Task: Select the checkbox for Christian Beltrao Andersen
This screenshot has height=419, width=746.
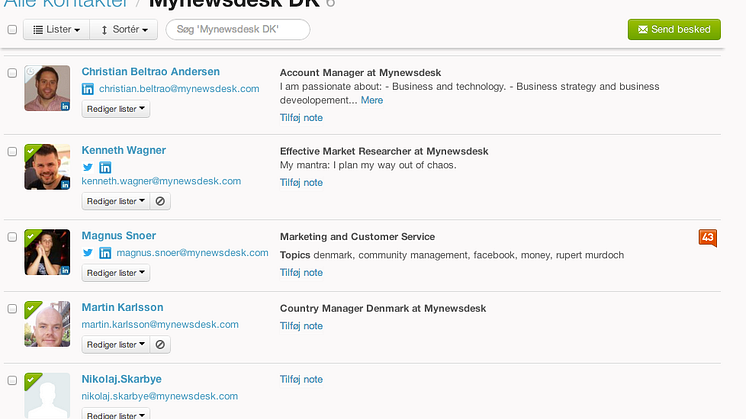Action: coord(12,73)
